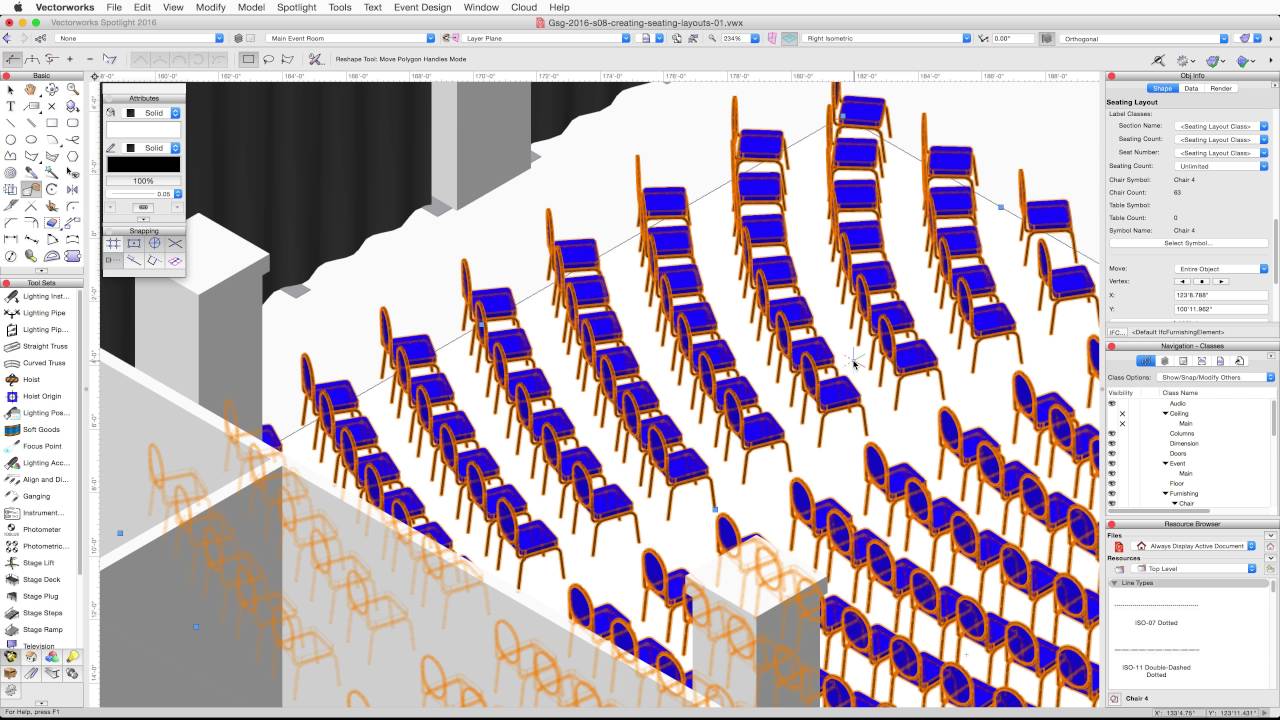Click the Photometer tool icon
Viewport: 1280px width, 720px height.
tap(12, 529)
